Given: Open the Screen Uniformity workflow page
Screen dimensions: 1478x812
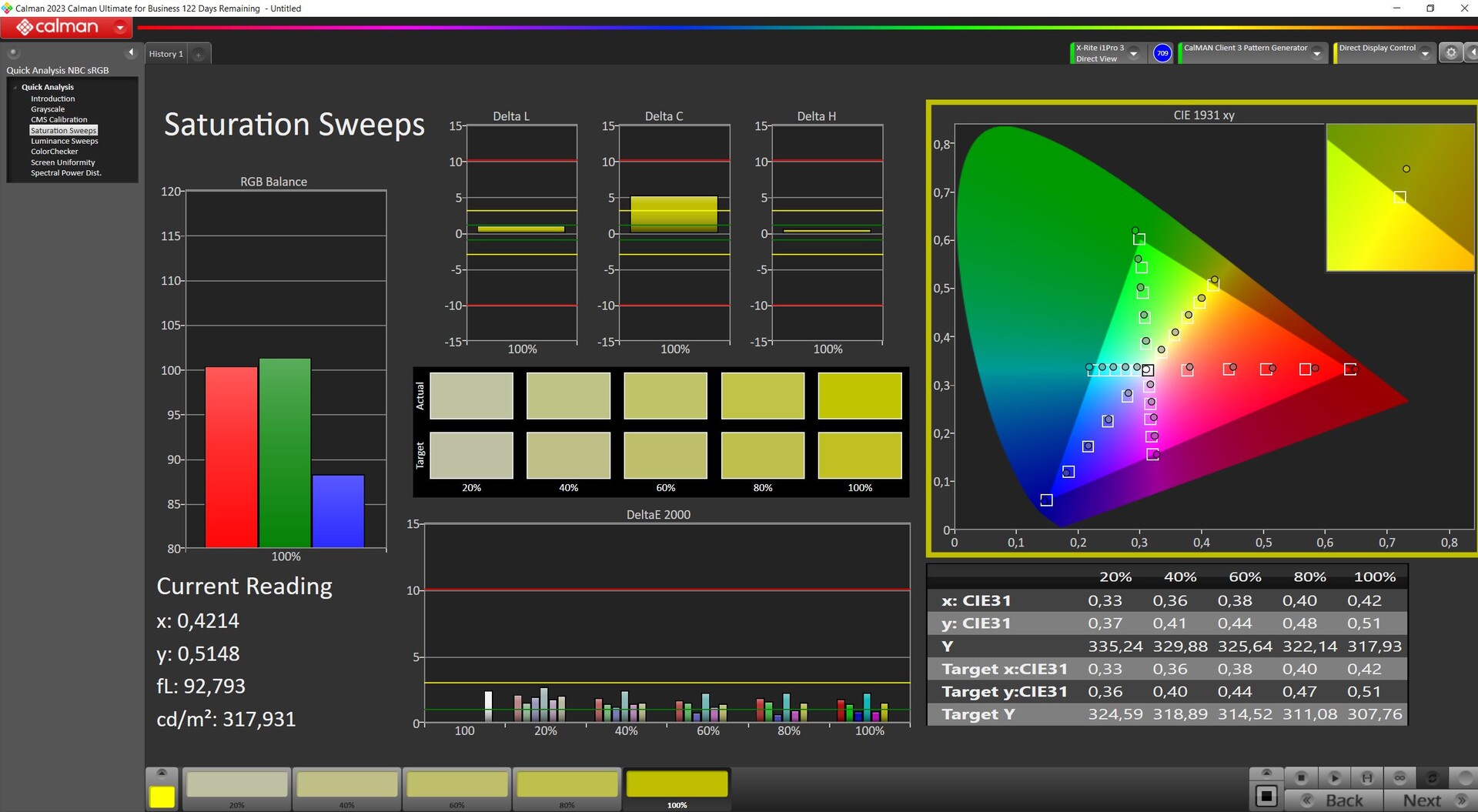Looking at the screenshot, I should 62,162.
